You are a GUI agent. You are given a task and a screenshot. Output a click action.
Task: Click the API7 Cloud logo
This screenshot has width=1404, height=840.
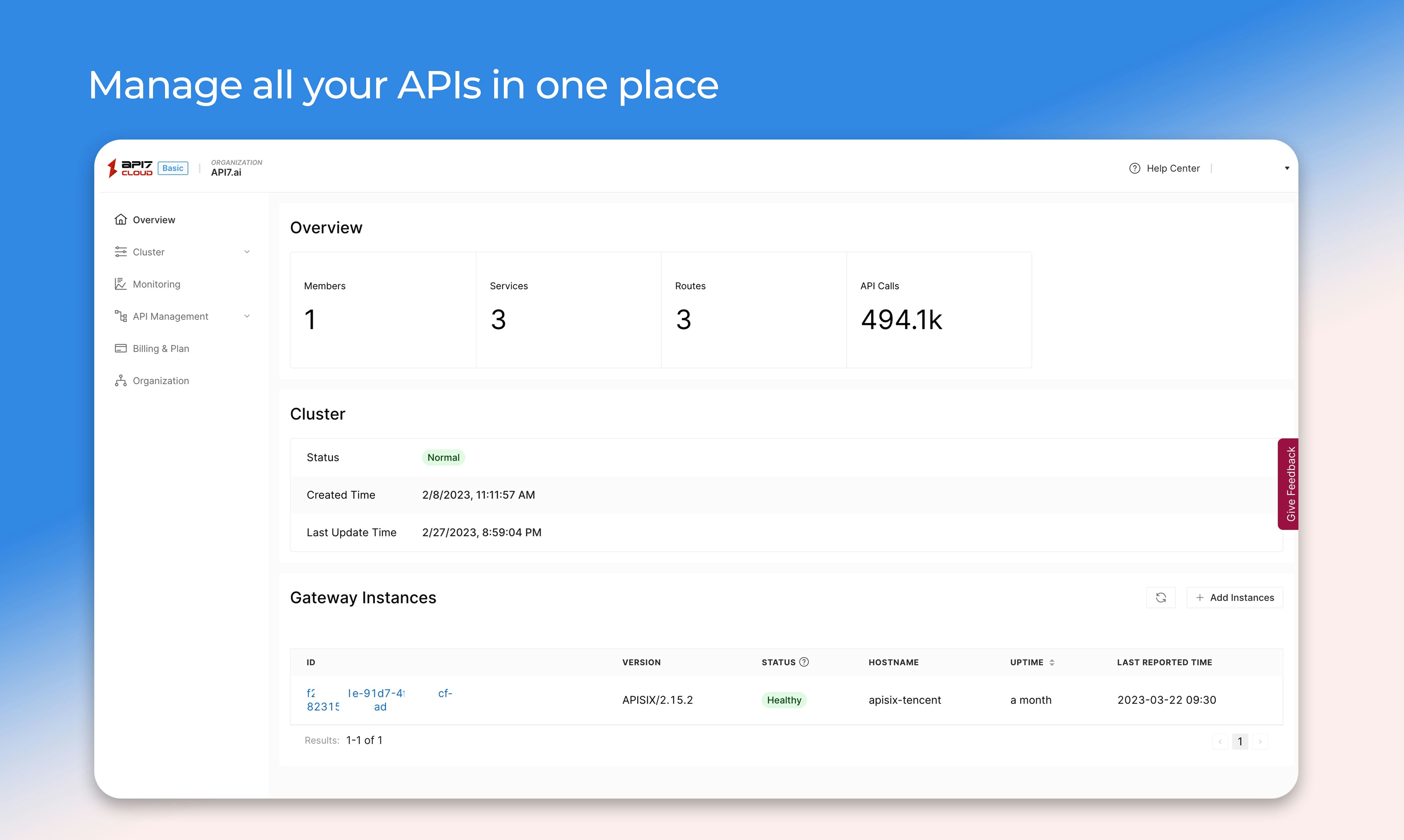(130, 168)
